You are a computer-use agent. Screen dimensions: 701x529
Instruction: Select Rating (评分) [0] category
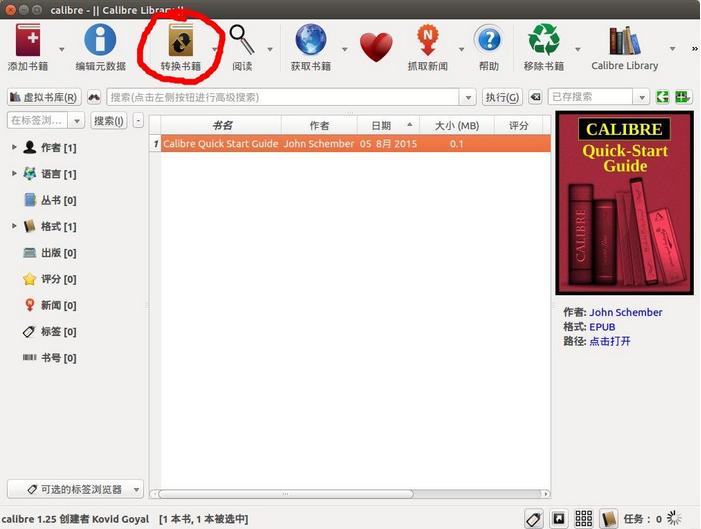(50, 279)
